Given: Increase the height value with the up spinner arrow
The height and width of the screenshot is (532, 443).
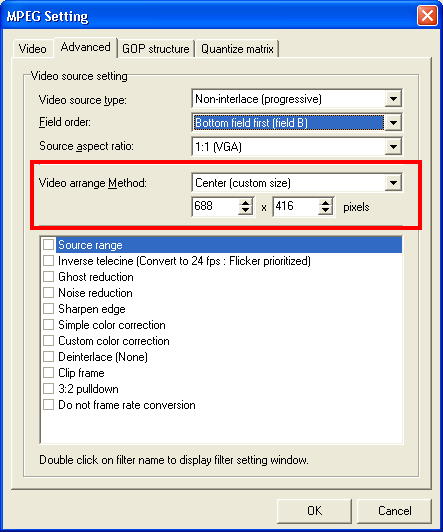Looking at the screenshot, I should [x=325, y=202].
